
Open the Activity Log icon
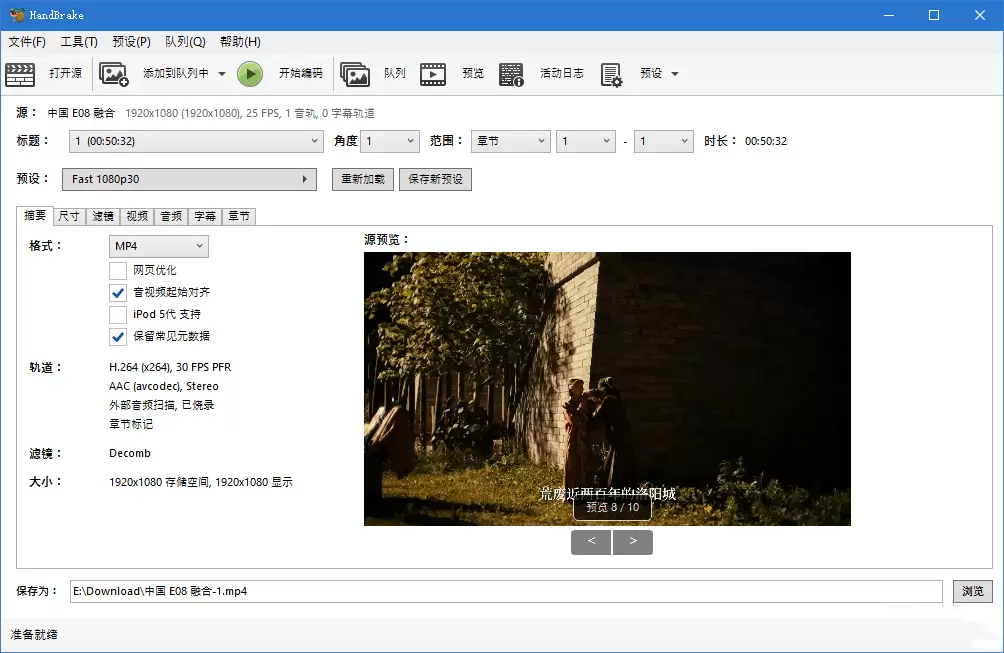[512, 74]
